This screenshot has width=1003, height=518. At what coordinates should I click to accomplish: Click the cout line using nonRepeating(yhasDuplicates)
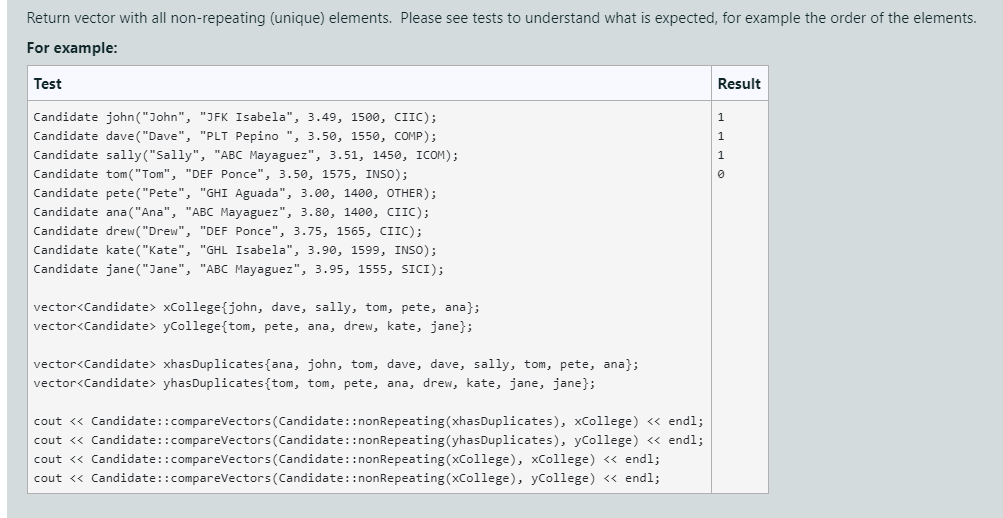(x=368, y=440)
